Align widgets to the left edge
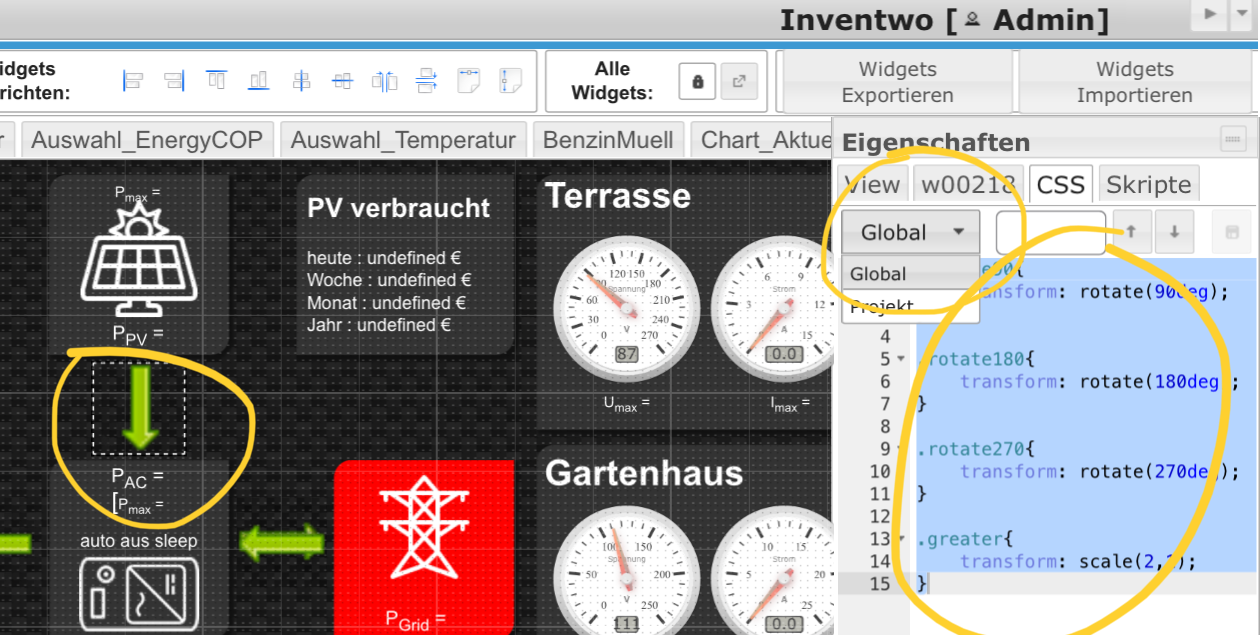 (x=133, y=81)
